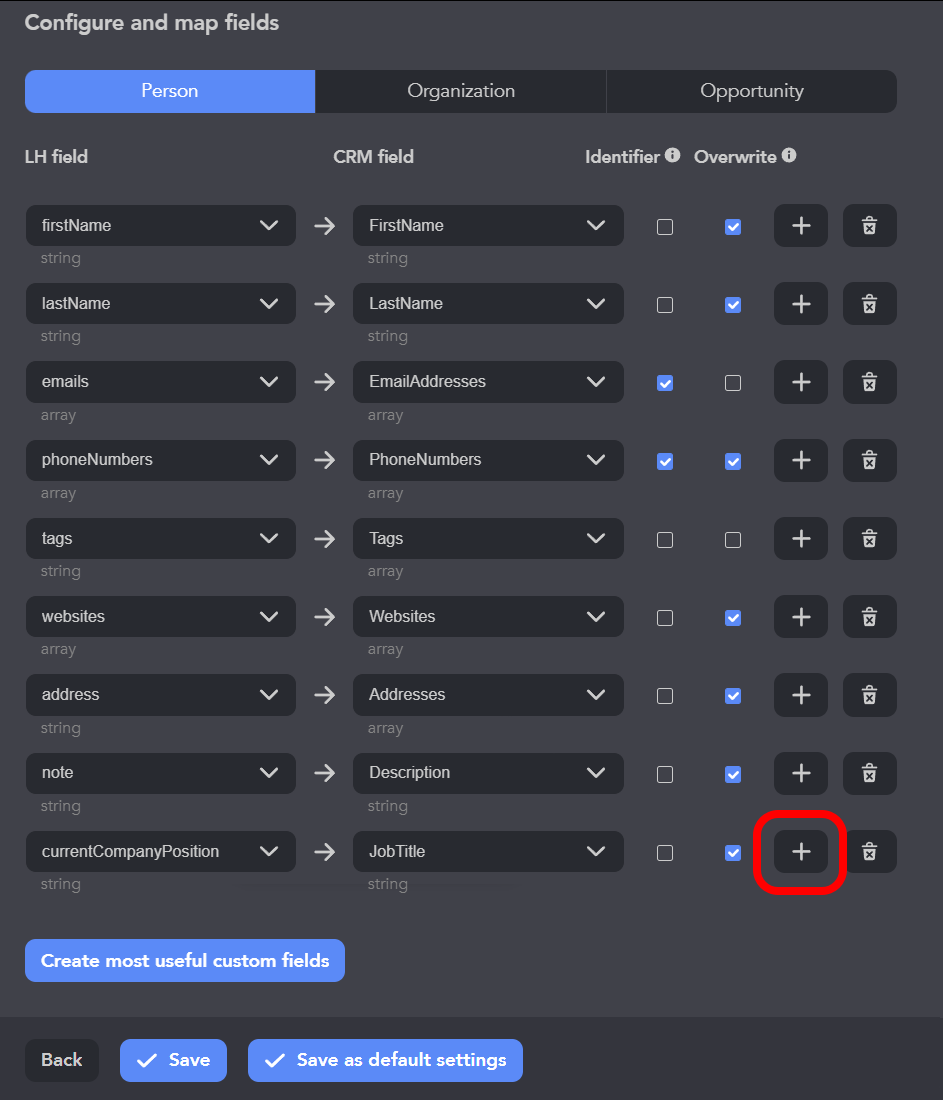The height and width of the screenshot is (1100, 943).
Task: Click the plus icon in the emails row
Action: click(x=800, y=382)
